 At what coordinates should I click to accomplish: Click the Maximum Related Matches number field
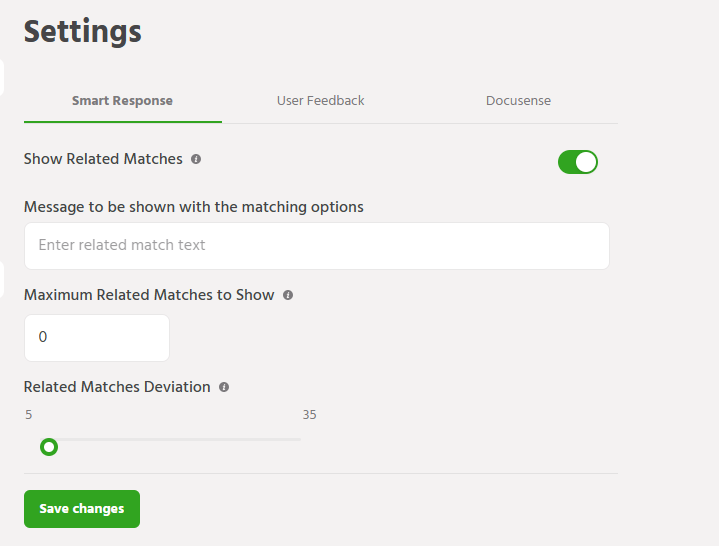(x=96, y=338)
